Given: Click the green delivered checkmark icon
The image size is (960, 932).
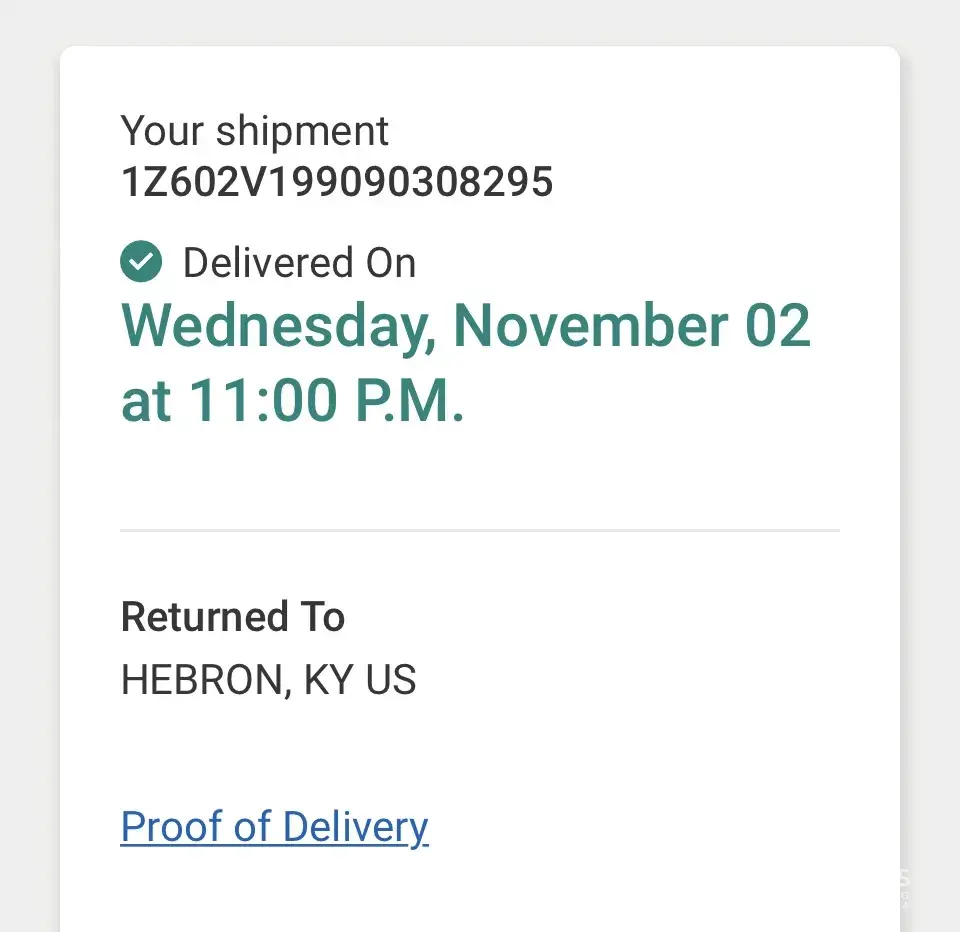Looking at the screenshot, I should (x=141, y=263).
